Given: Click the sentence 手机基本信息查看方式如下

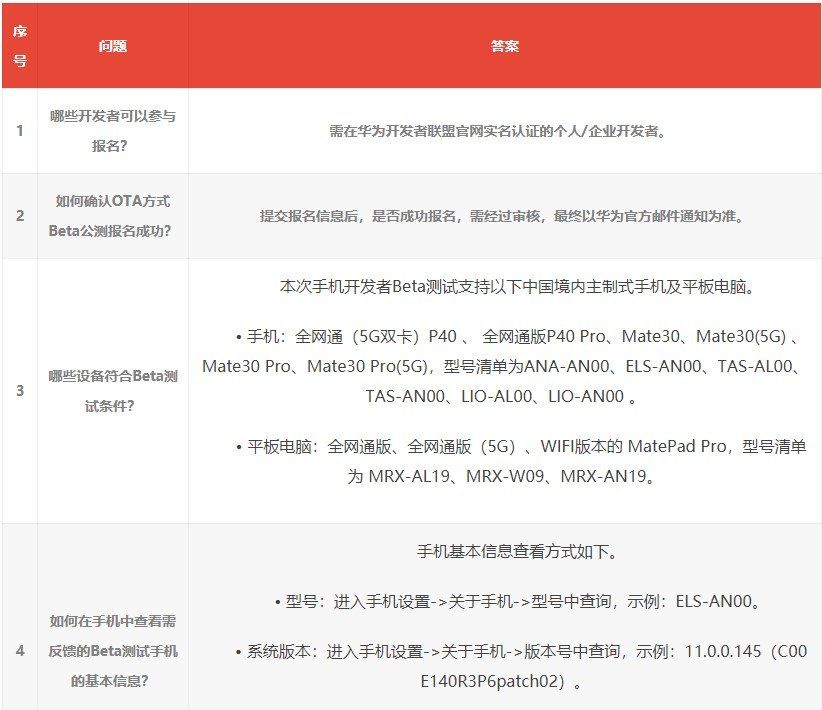Looking at the screenshot, I should pyautogui.click(x=517, y=552).
